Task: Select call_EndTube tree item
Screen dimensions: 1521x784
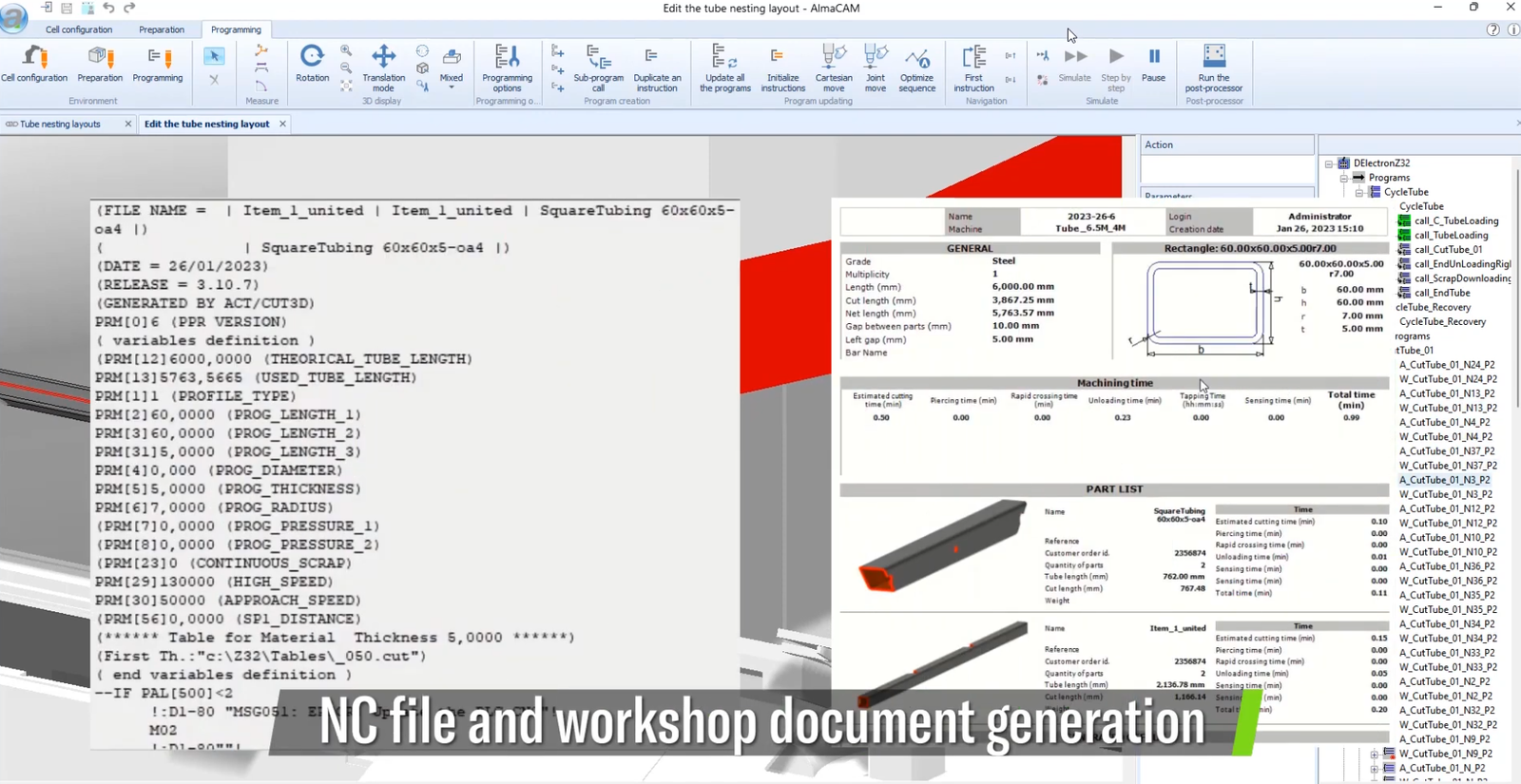Action: tap(1441, 293)
